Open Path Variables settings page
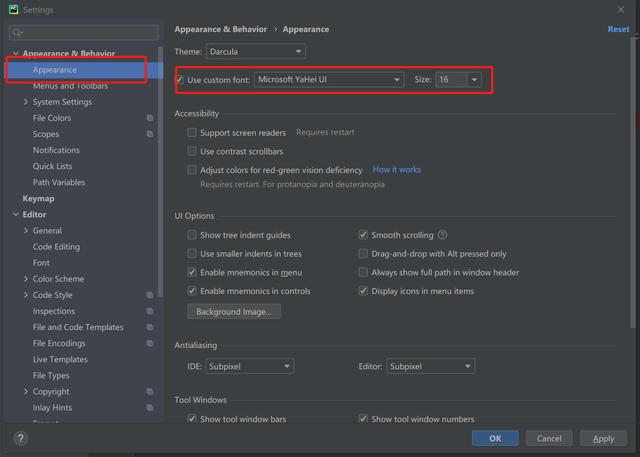The height and width of the screenshot is (457, 640). [x=59, y=182]
